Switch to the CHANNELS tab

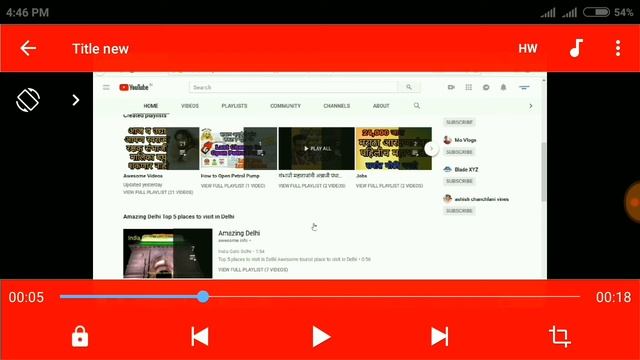pos(337,106)
